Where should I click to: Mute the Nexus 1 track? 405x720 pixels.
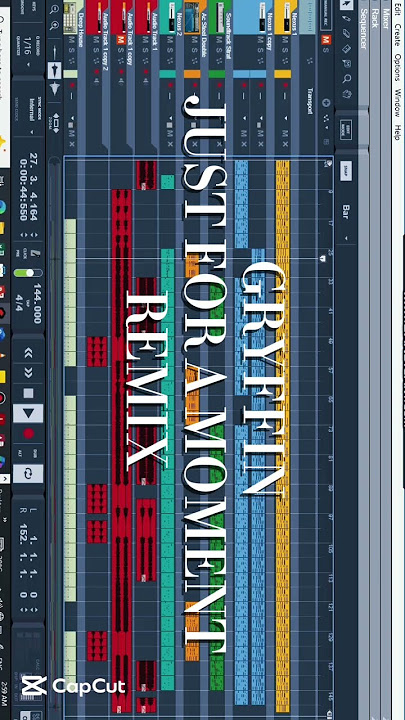click(x=285, y=39)
